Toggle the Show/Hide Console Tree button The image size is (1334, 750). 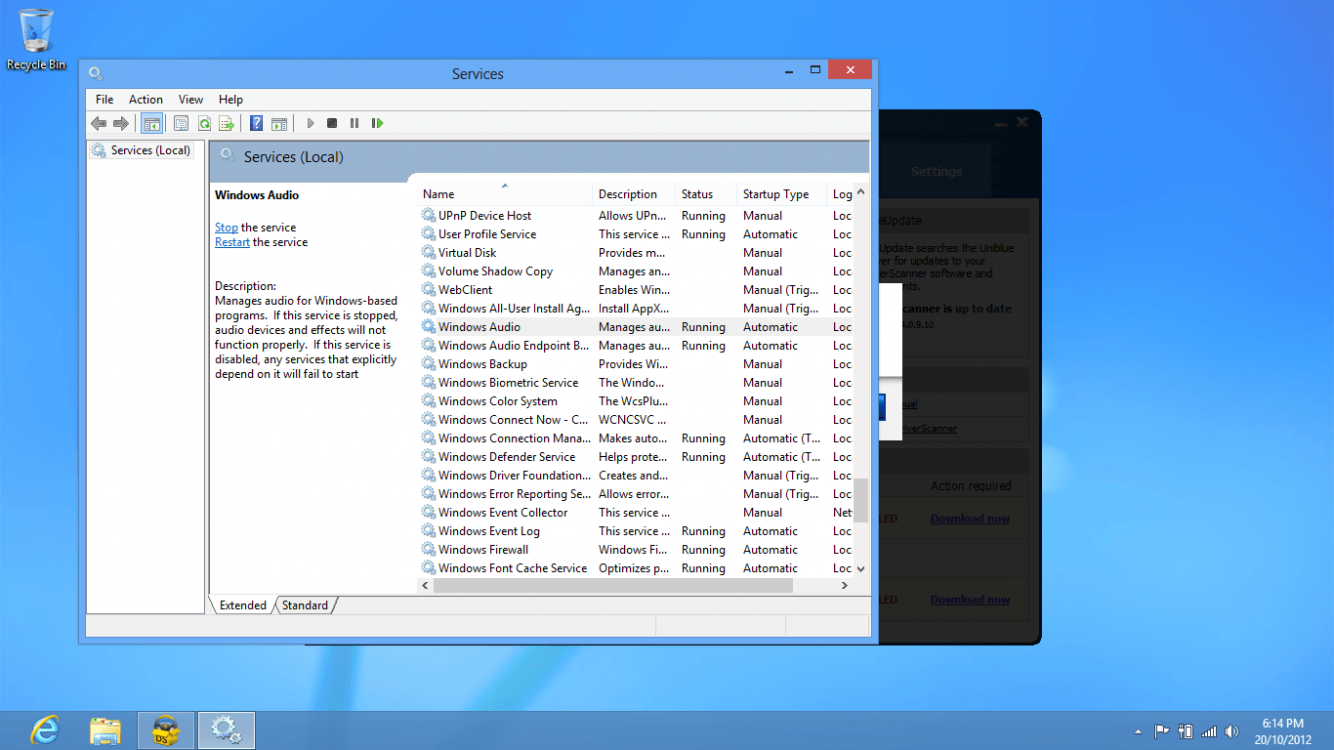[152, 123]
